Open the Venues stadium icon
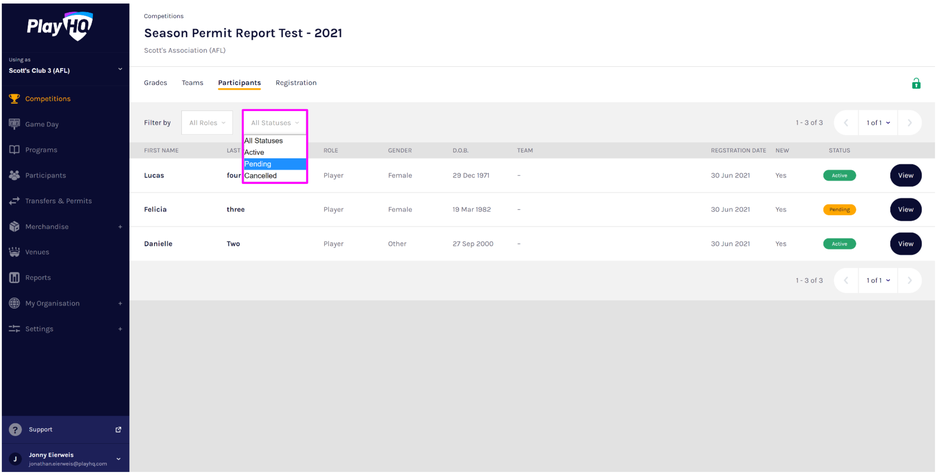 pyautogui.click(x=14, y=252)
